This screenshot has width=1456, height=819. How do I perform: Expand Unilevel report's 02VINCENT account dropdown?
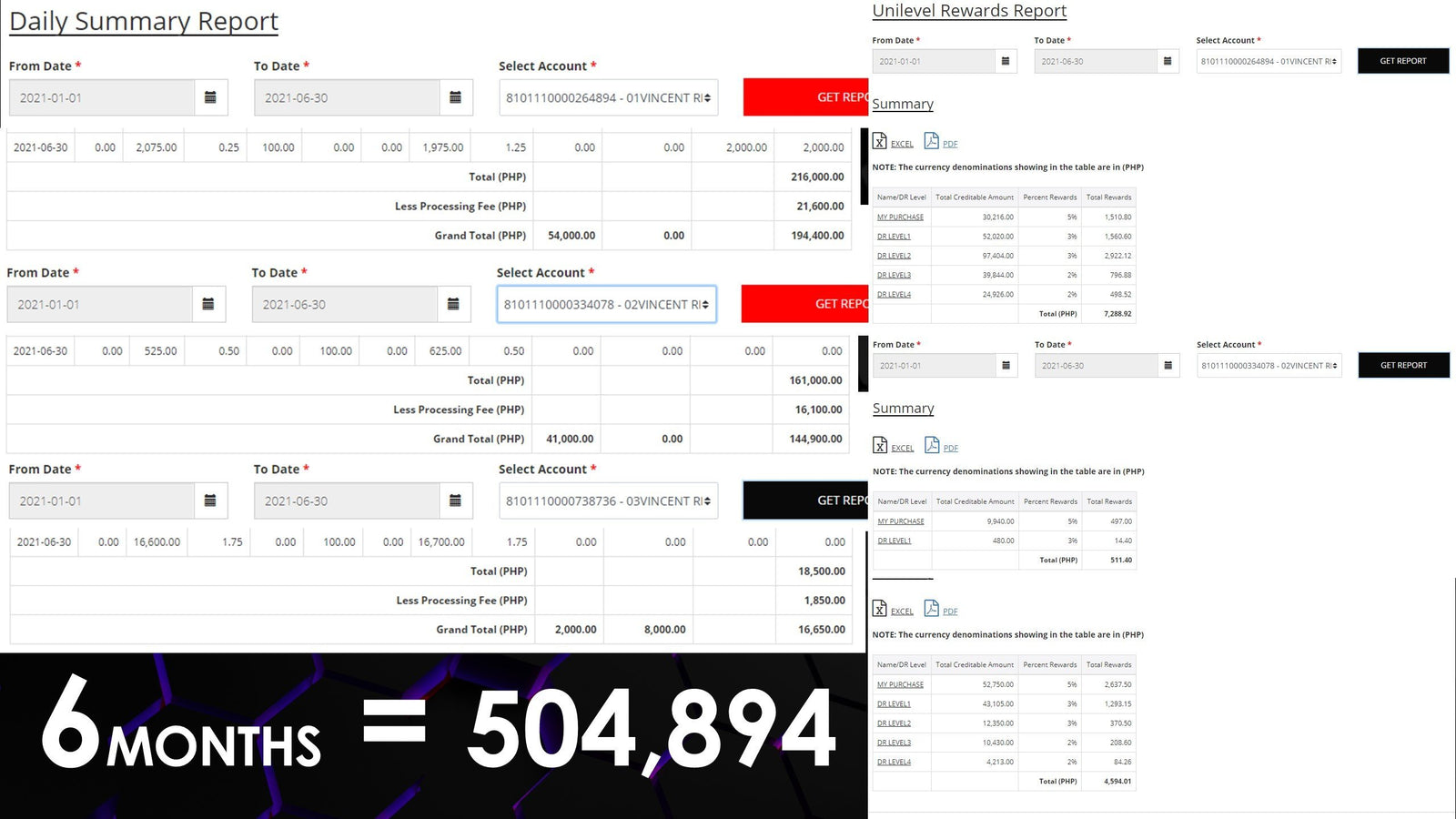(x=1269, y=365)
